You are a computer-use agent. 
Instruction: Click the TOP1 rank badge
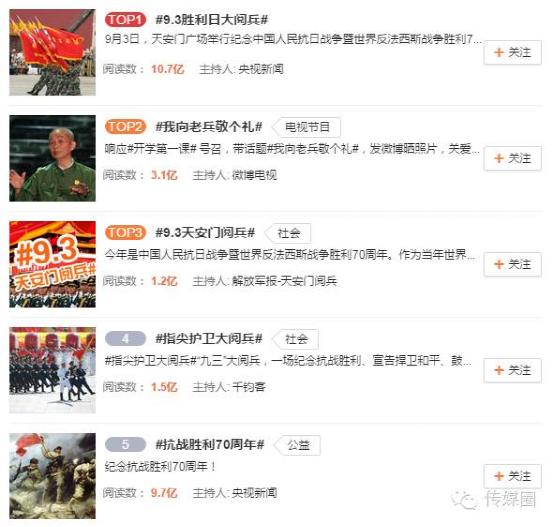click(x=125, y=20)
